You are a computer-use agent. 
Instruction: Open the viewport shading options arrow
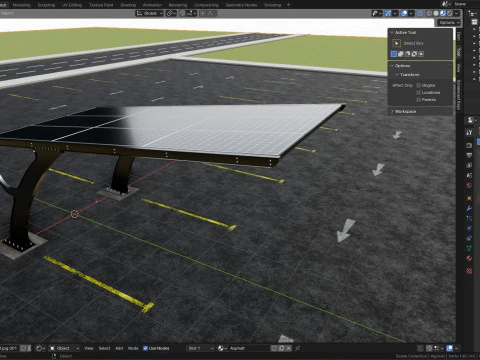tap(457, 13)
